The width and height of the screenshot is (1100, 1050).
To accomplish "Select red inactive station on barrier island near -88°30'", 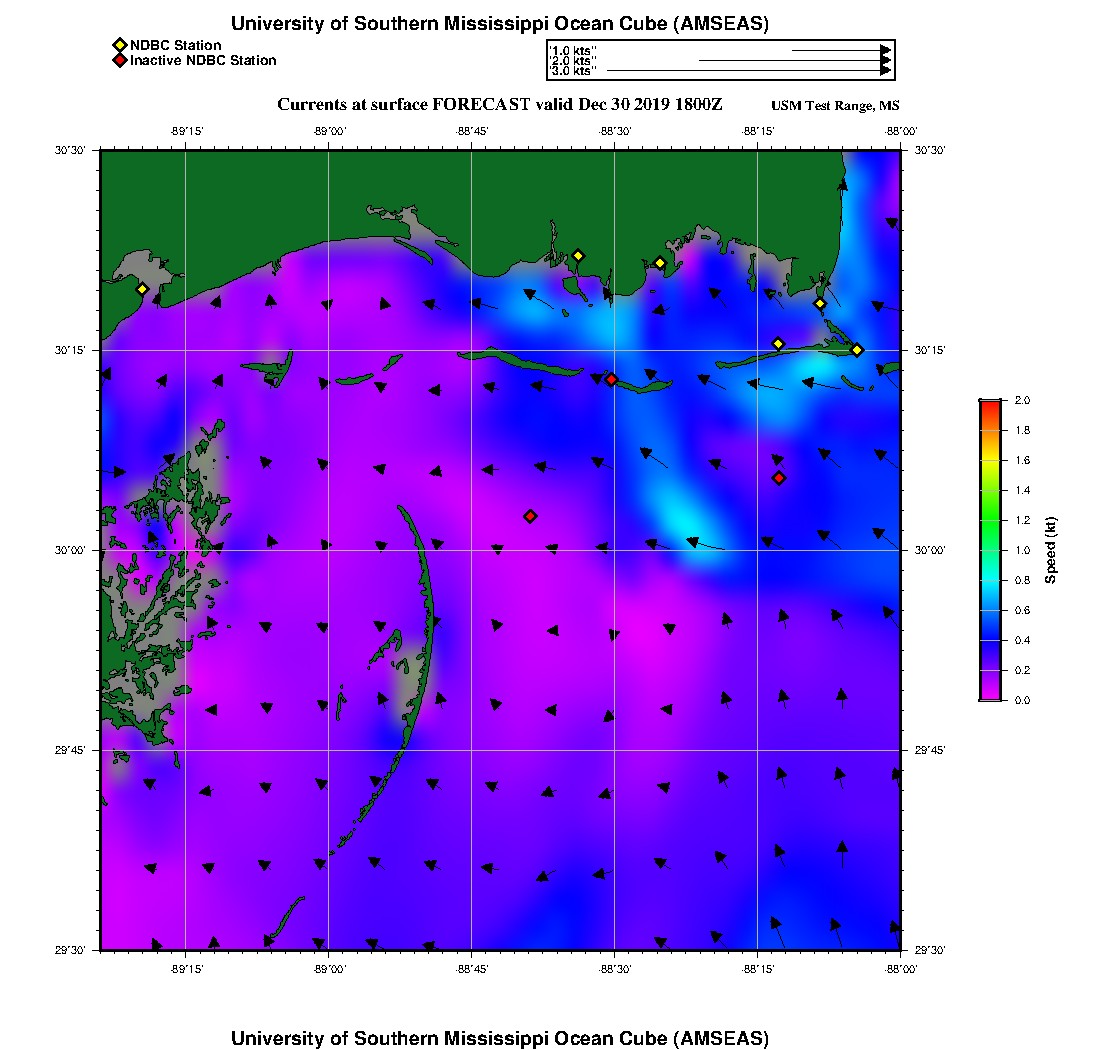I will click(x=612, y=379).
